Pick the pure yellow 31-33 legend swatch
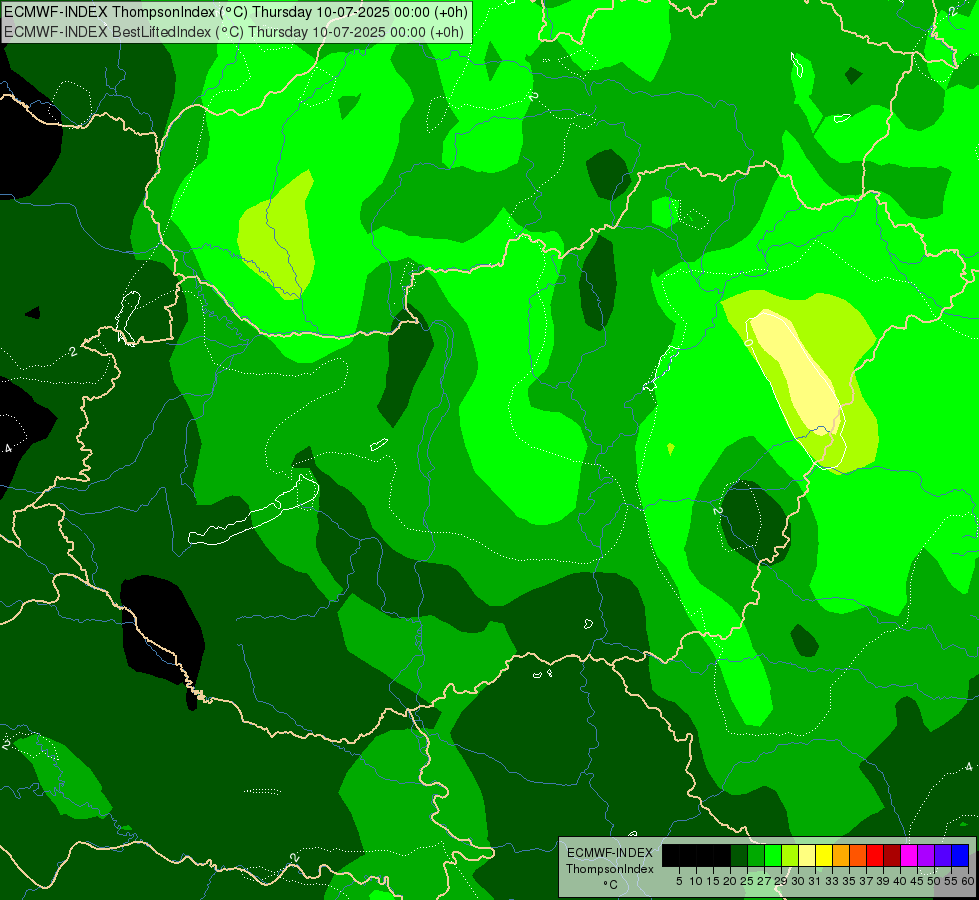Image resolution: width=979 pixels, height=900 pixels. (x=824, y=855)
